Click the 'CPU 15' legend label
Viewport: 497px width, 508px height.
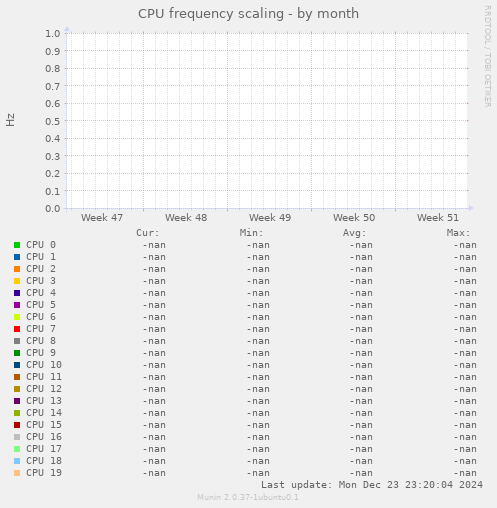(x=44, y=425)
